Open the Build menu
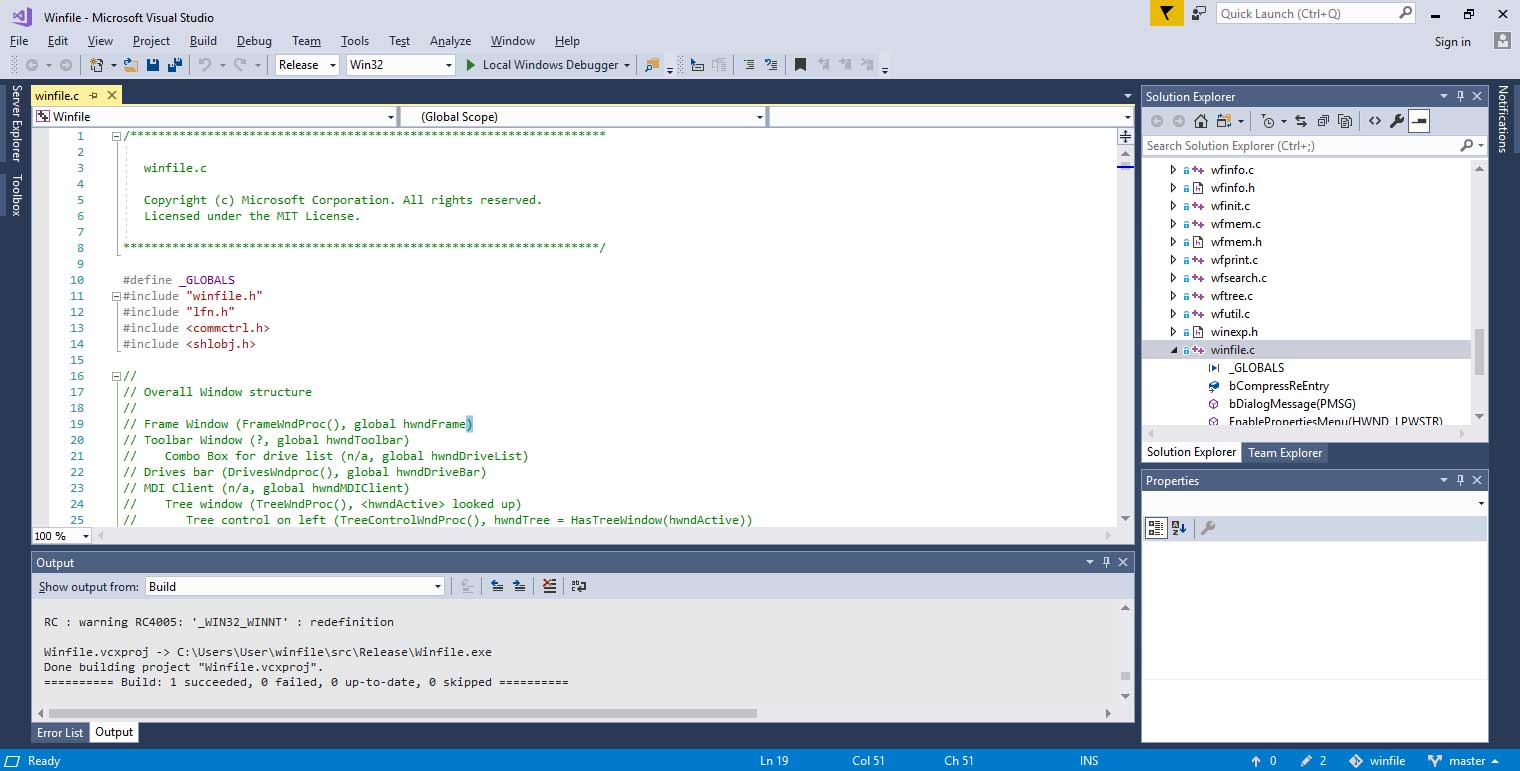This screenshot has width=1520, height=771. pyautogui.click(x=203, y=41)
